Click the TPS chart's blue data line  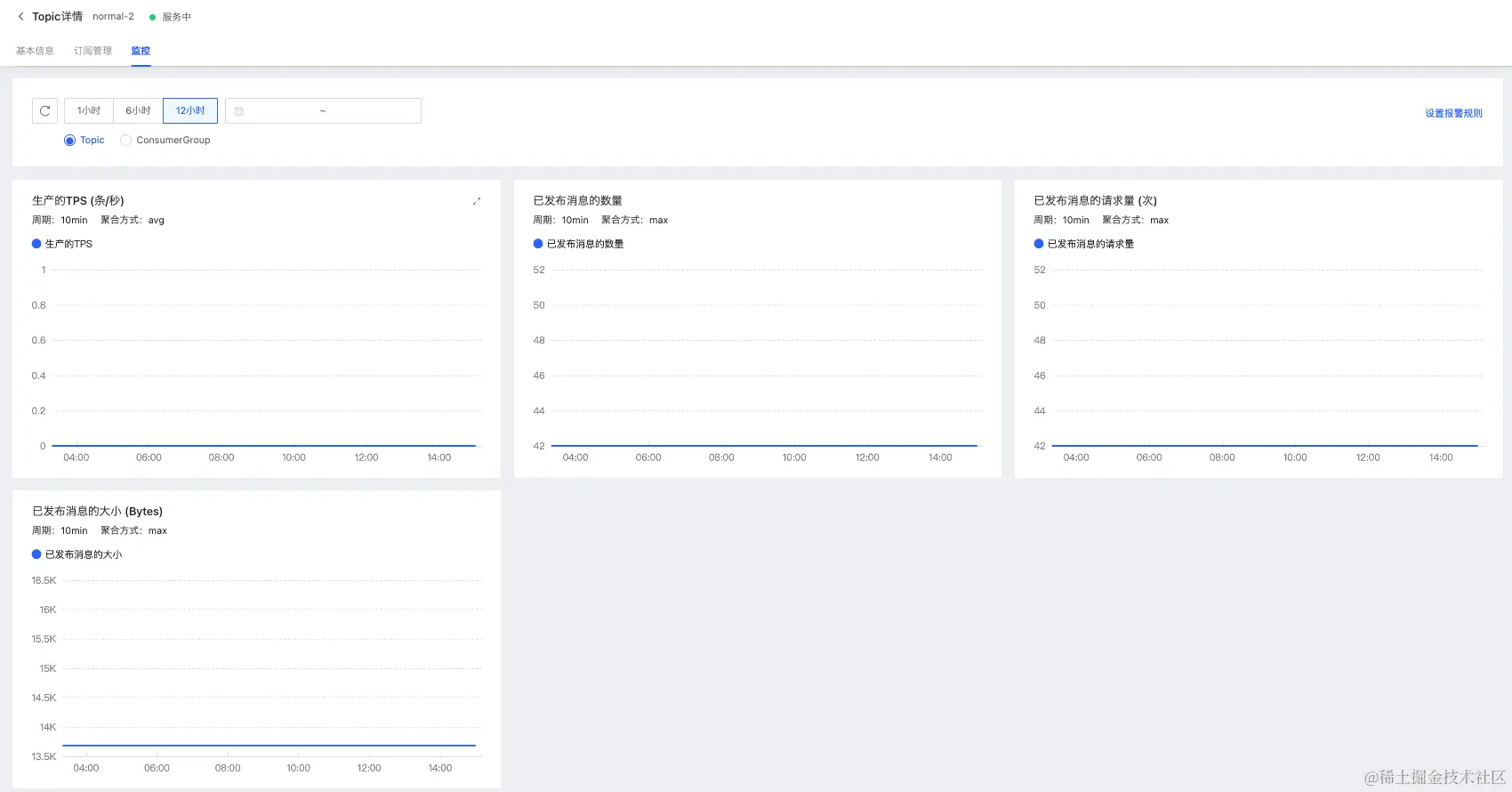[x=264, y=446]
